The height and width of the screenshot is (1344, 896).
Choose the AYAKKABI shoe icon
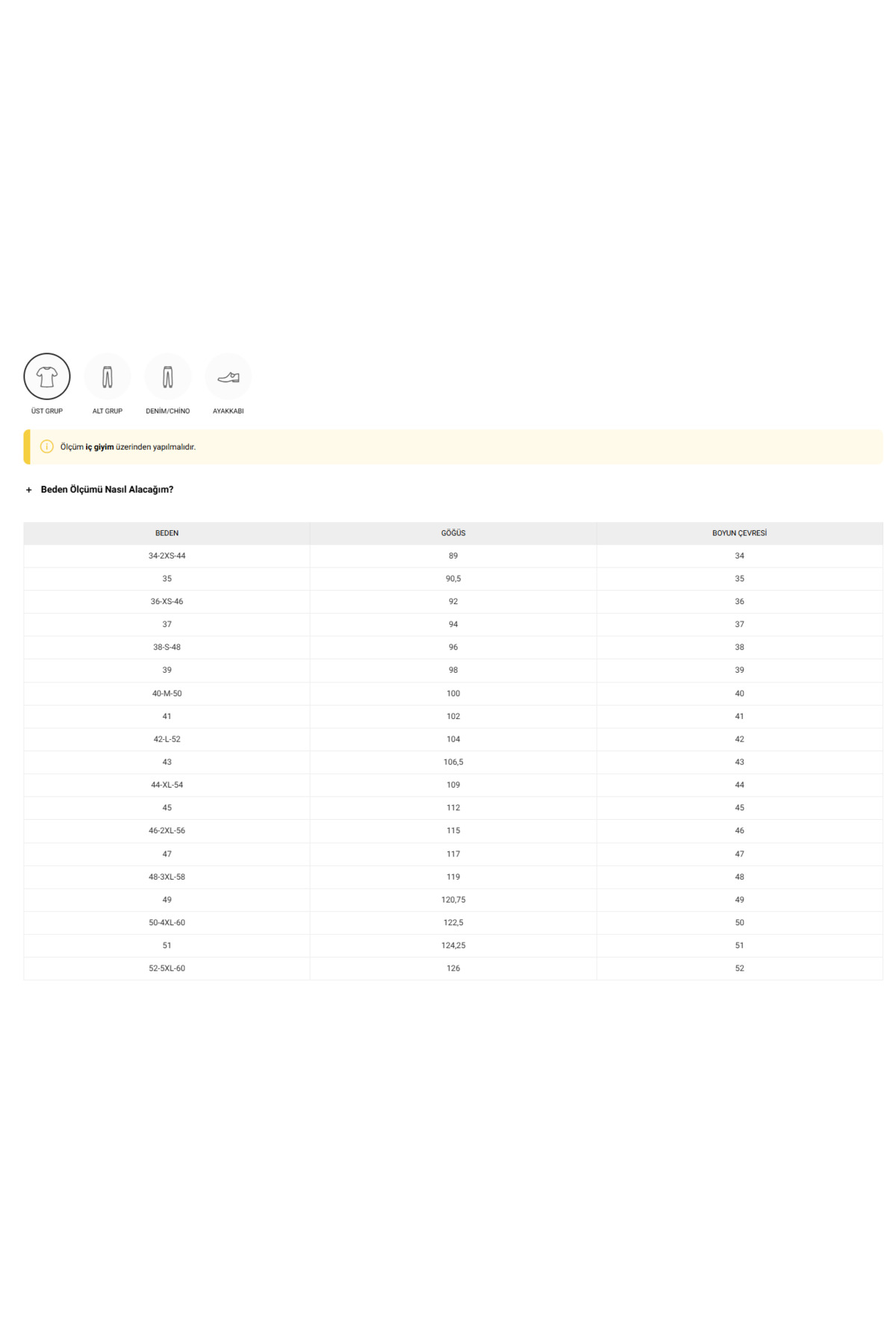click(x=228, y=376)
